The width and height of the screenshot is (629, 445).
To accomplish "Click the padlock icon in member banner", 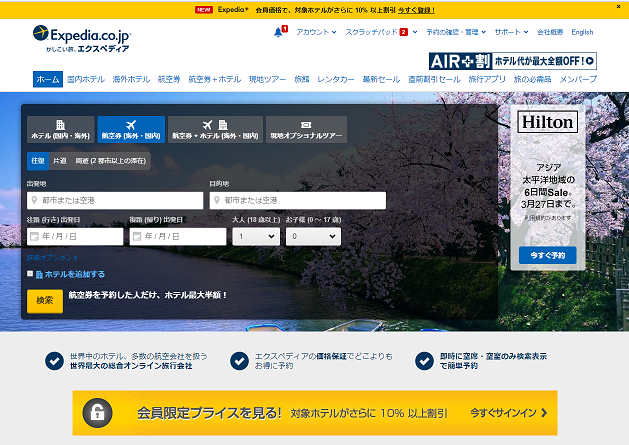I will coord(97,413).
